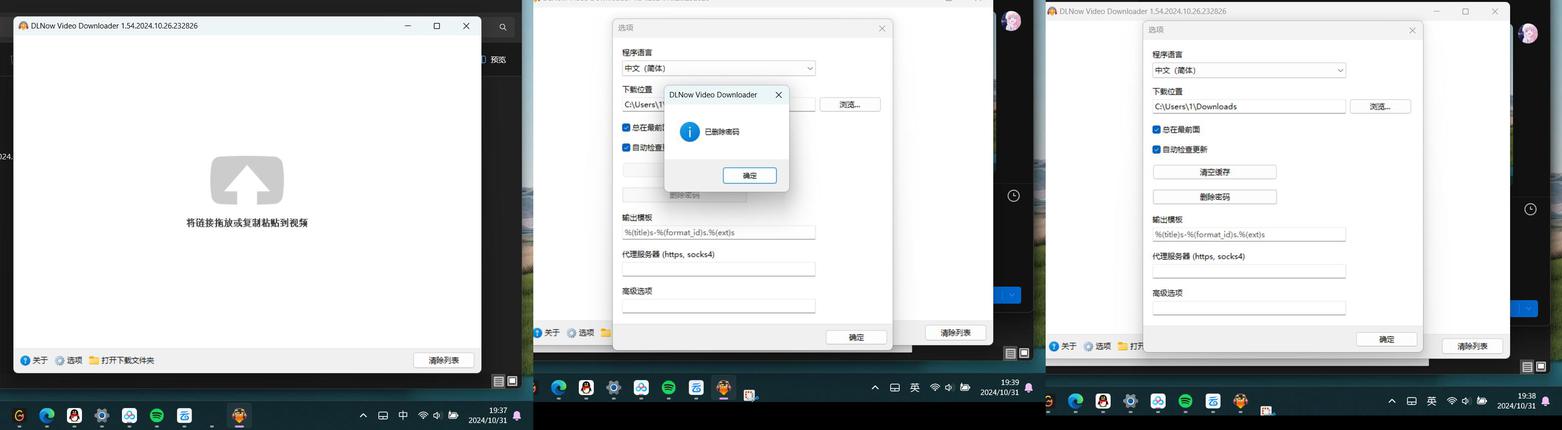Open Microsoft Edge on the 19:39 taskbar

point(559,388)
